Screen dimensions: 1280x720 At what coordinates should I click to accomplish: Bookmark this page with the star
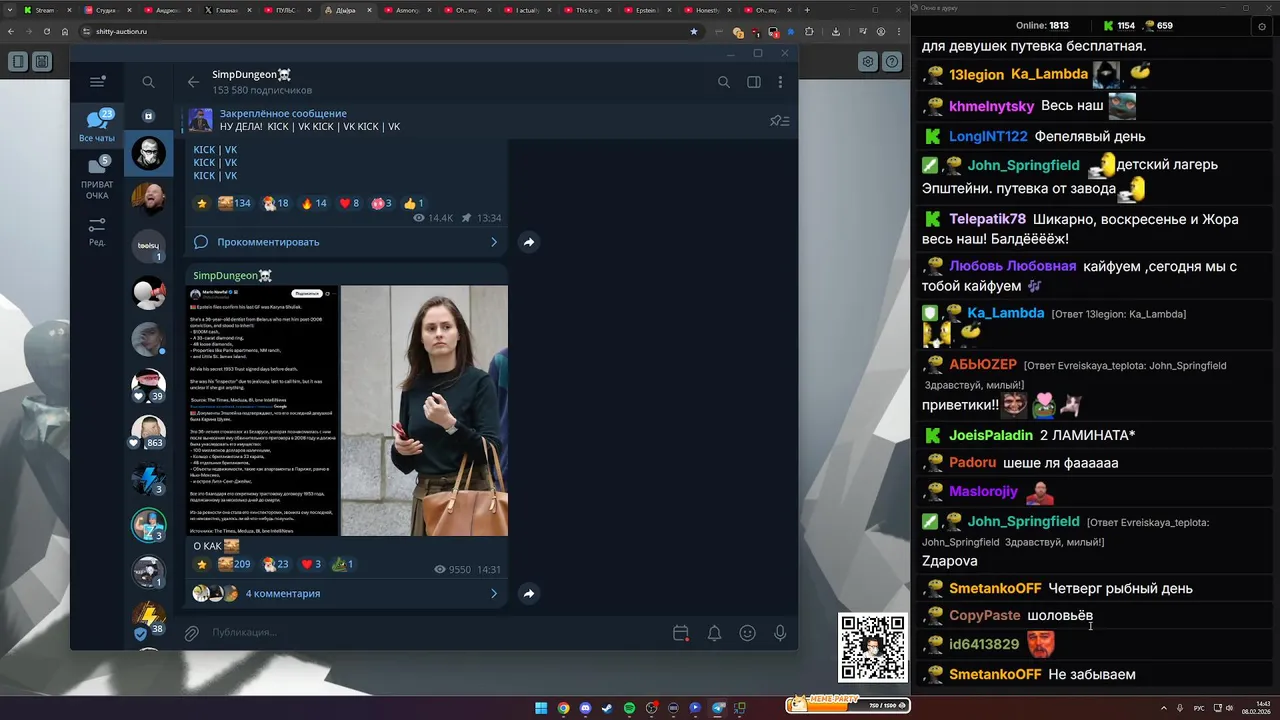click(694, 31)
